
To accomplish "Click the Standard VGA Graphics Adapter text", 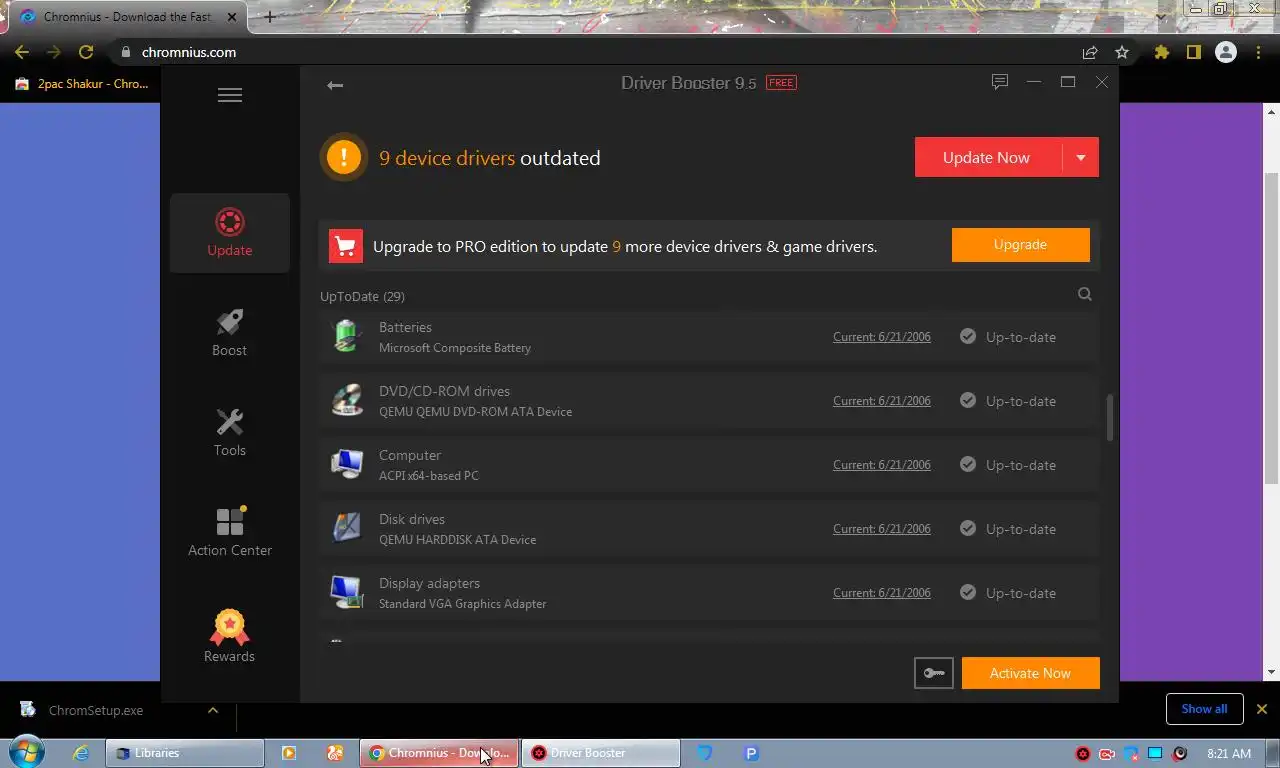I will 463,604.
